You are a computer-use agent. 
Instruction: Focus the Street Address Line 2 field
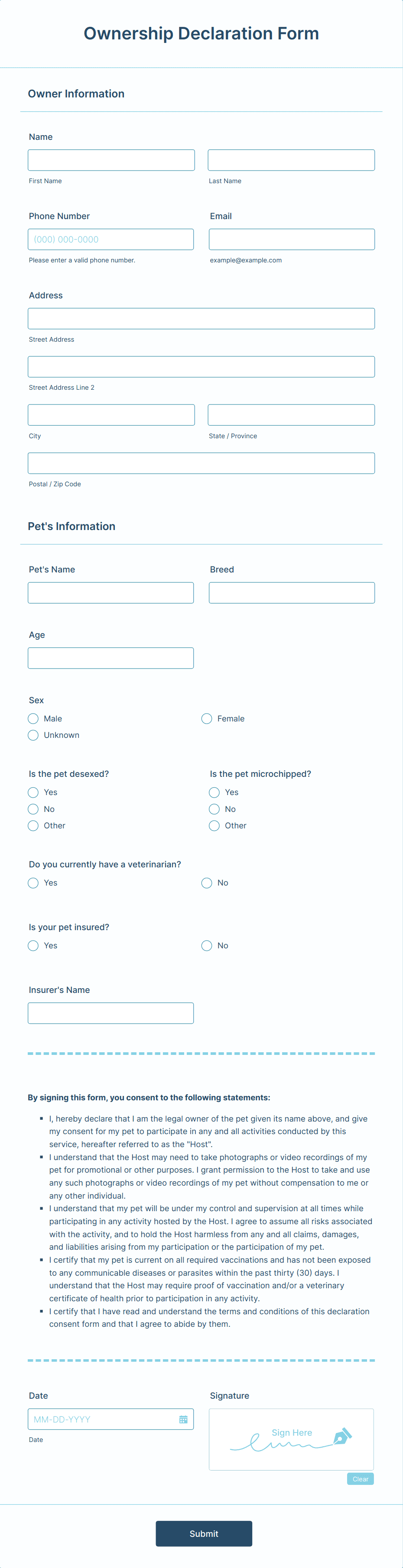201,367
